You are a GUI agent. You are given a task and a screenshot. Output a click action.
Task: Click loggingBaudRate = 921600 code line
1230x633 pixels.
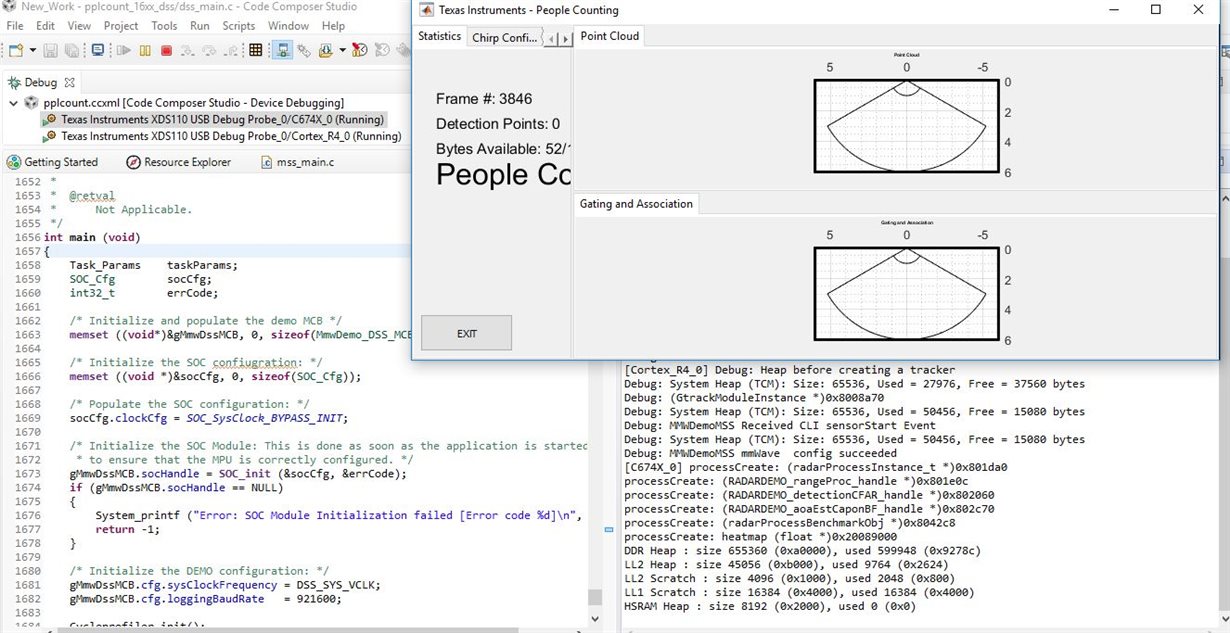point(205,599)
